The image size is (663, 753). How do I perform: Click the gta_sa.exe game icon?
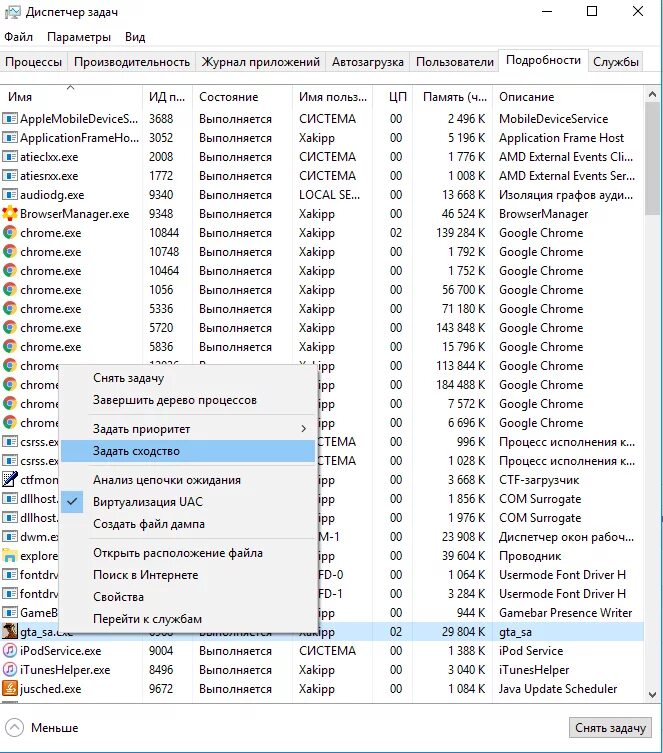pyautogui.click(x=10, y=632)
